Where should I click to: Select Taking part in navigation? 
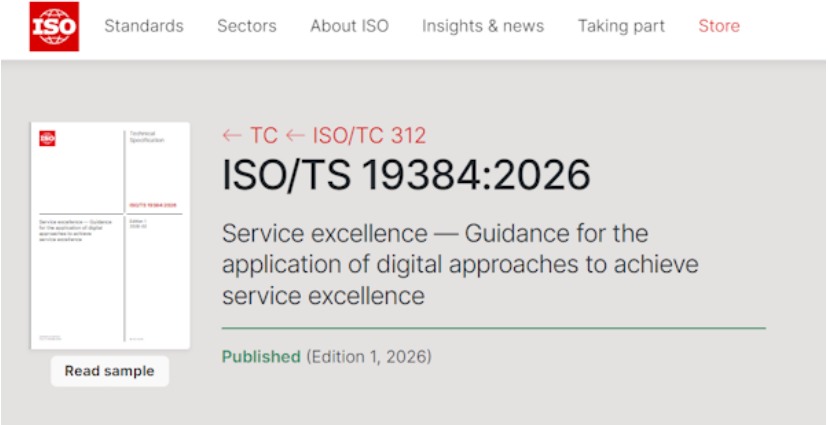(621, 26)
